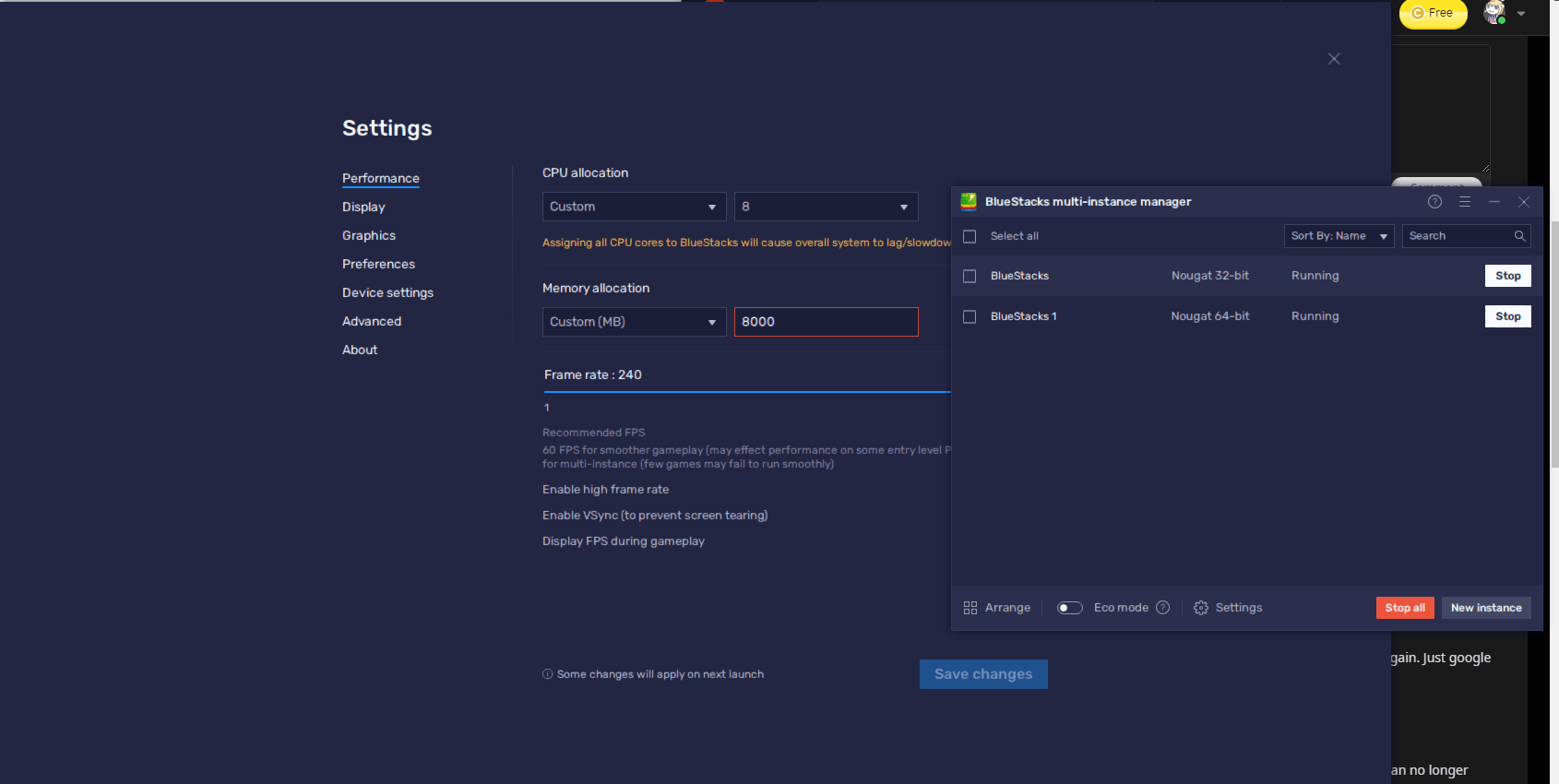The height and width of the screenshot is (784, 1559).
Task: Check the BlueStacks 1 instance checkbox
Action: click(x=970, y=316)
